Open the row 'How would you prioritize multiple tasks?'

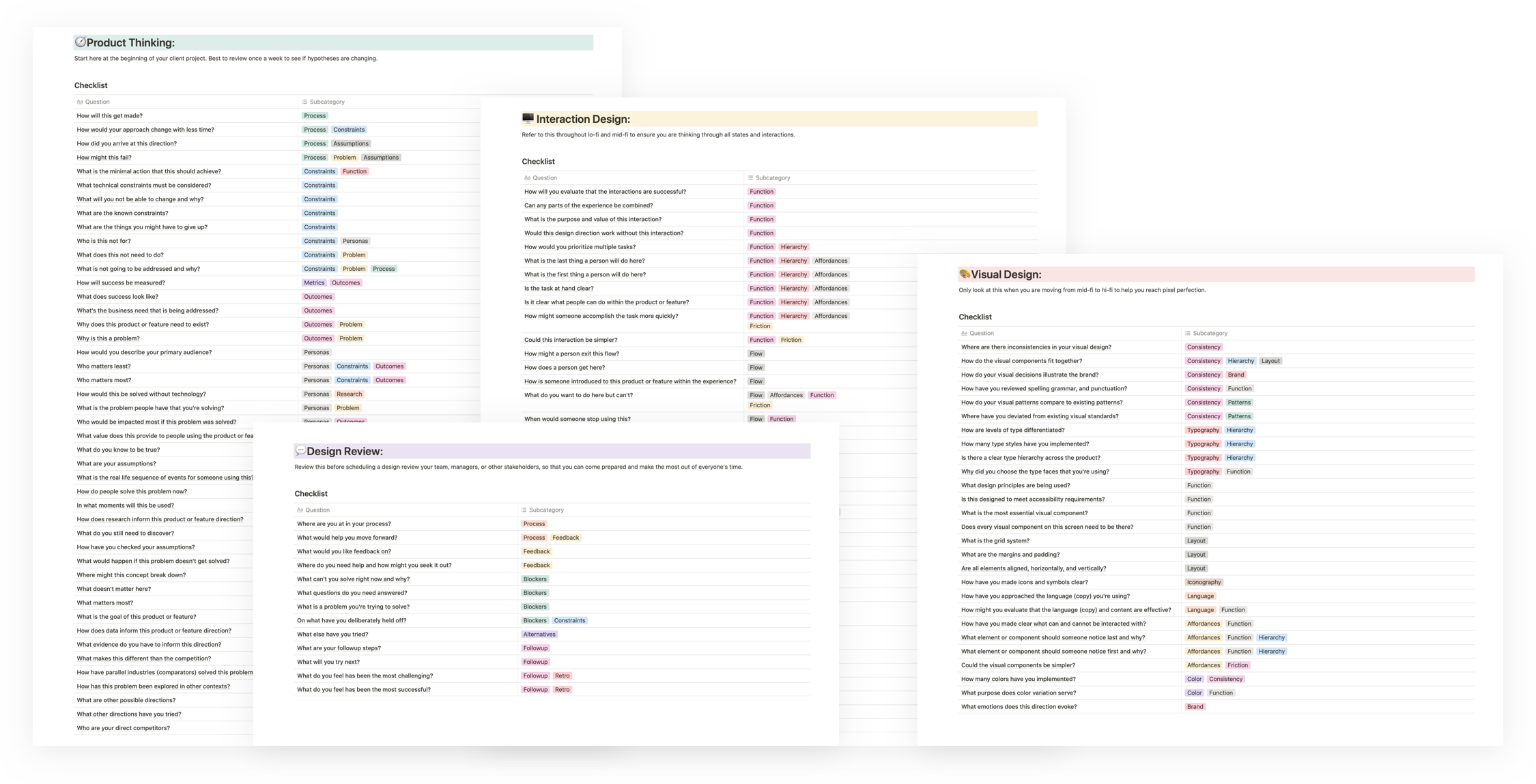coord(580,247)
